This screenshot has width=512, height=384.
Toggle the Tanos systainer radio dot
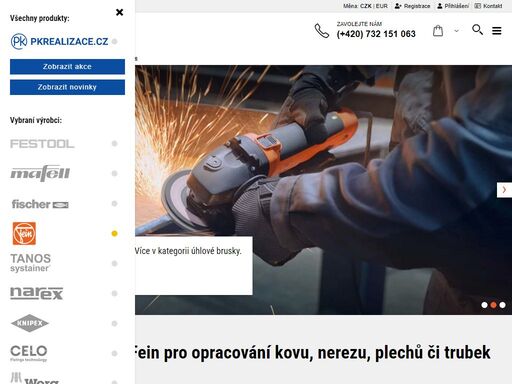coord(114,263)
